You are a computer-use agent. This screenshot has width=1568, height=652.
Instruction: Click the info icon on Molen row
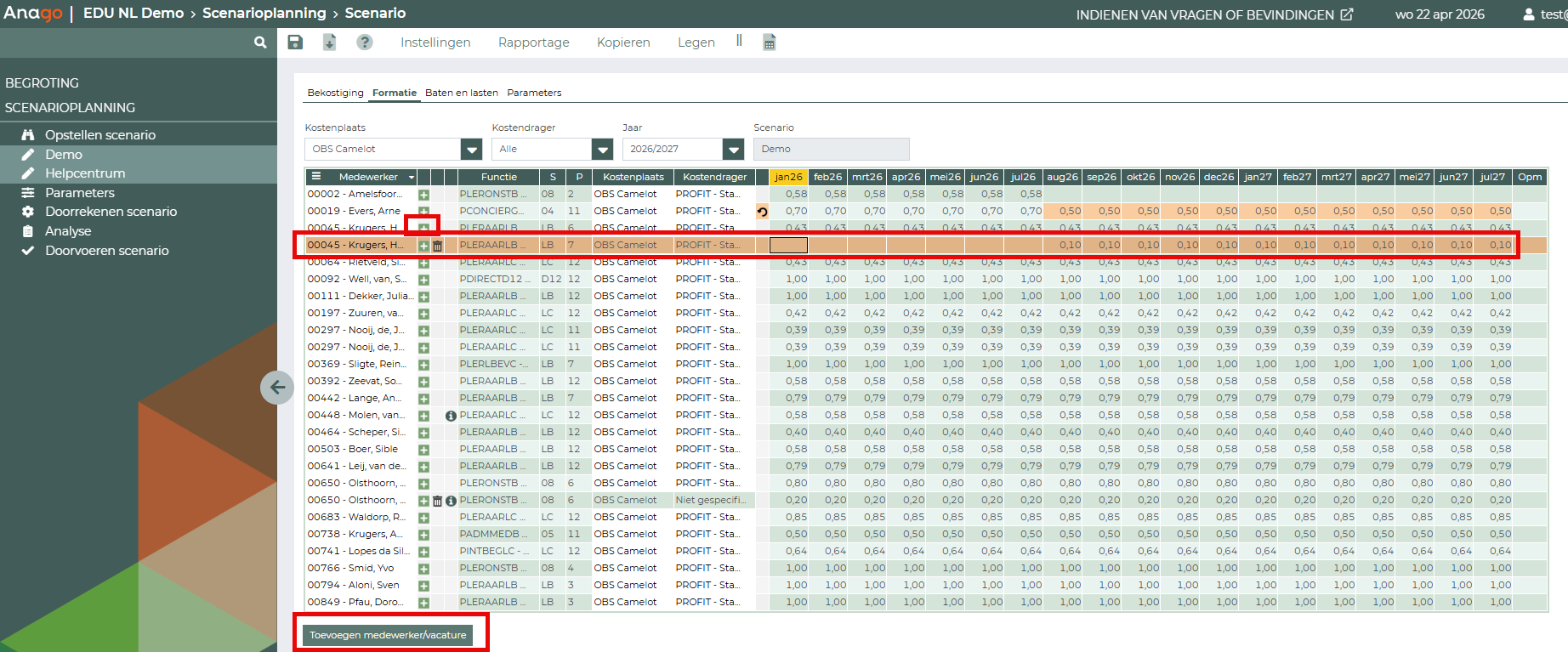(451, 416)
